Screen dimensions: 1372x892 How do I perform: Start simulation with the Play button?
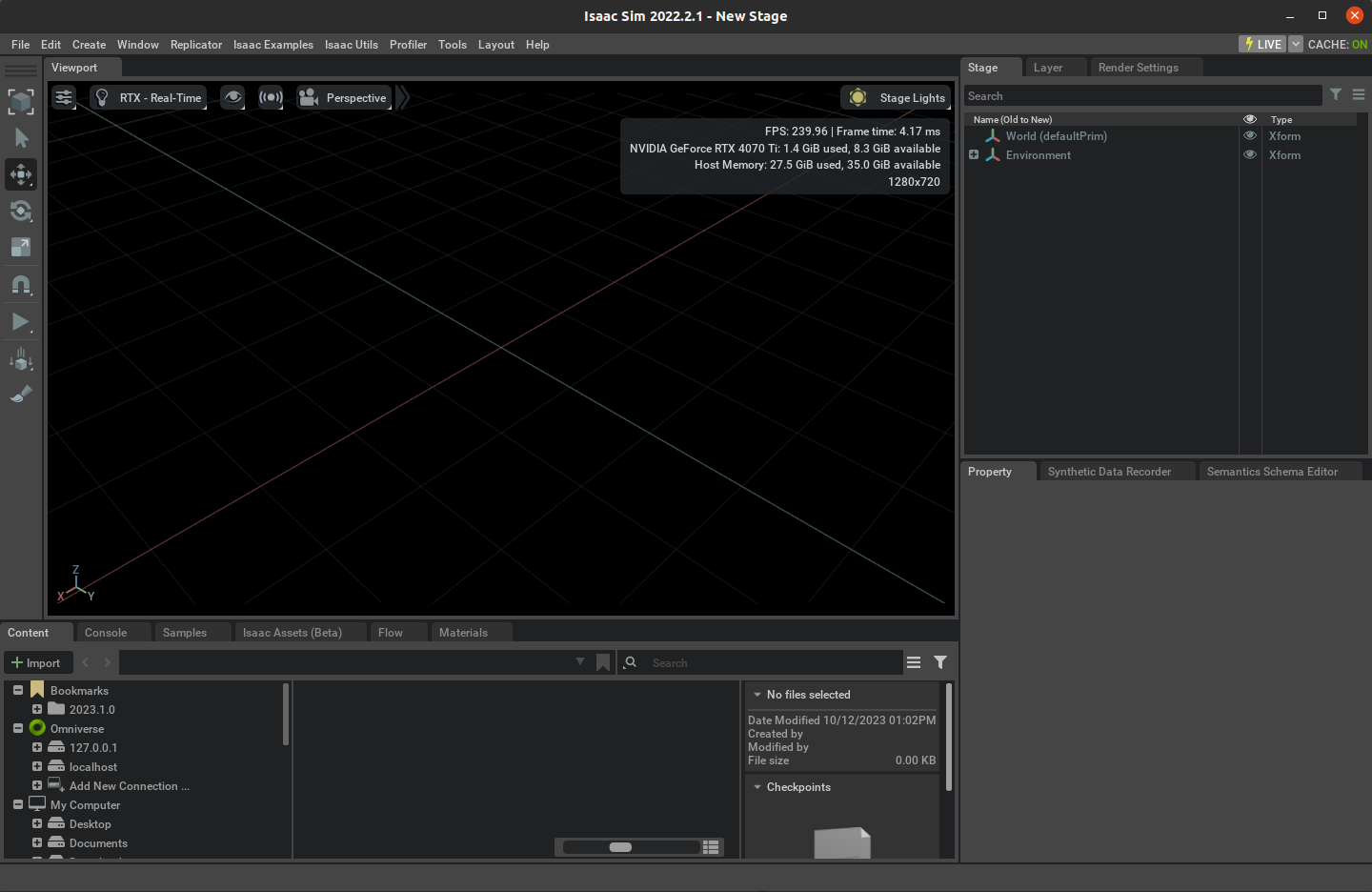21,322
